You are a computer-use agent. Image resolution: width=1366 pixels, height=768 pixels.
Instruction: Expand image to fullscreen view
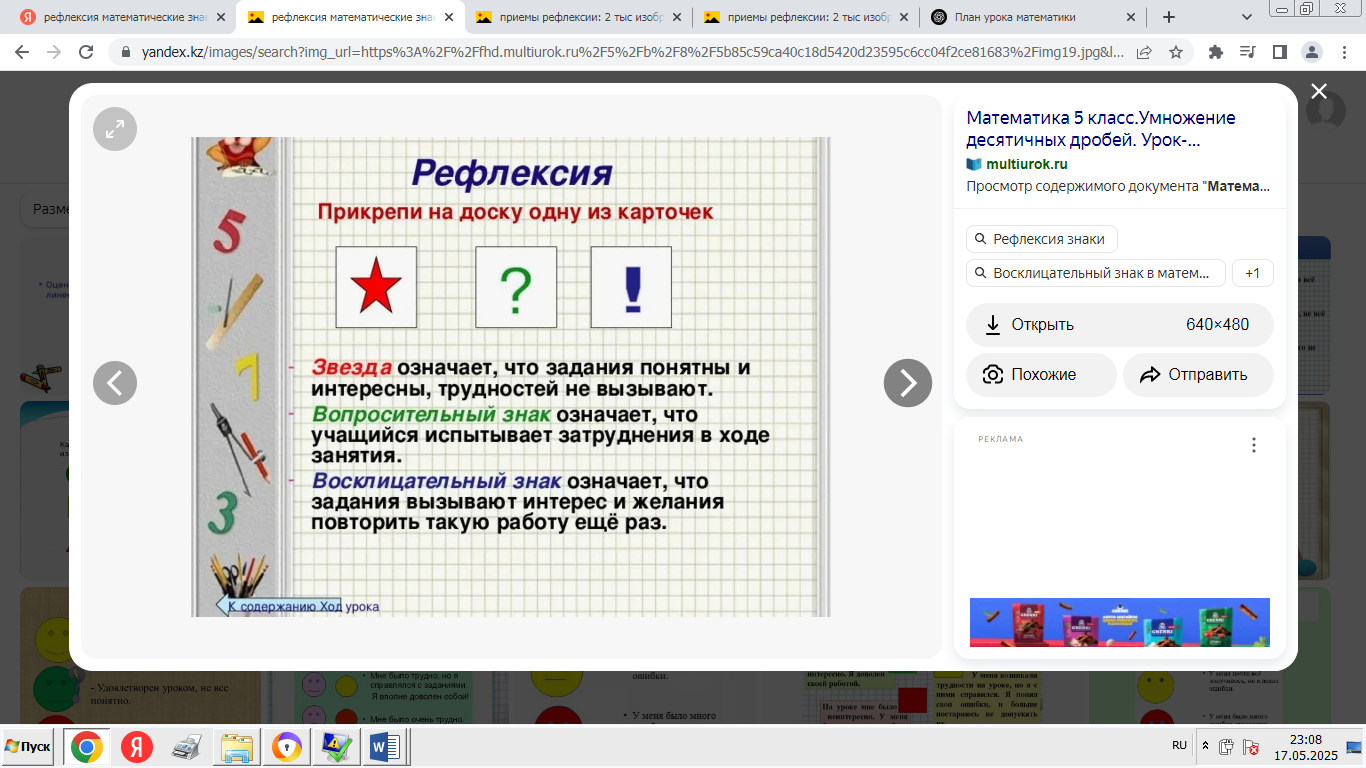pyautogui.click(x=115, y=128)
